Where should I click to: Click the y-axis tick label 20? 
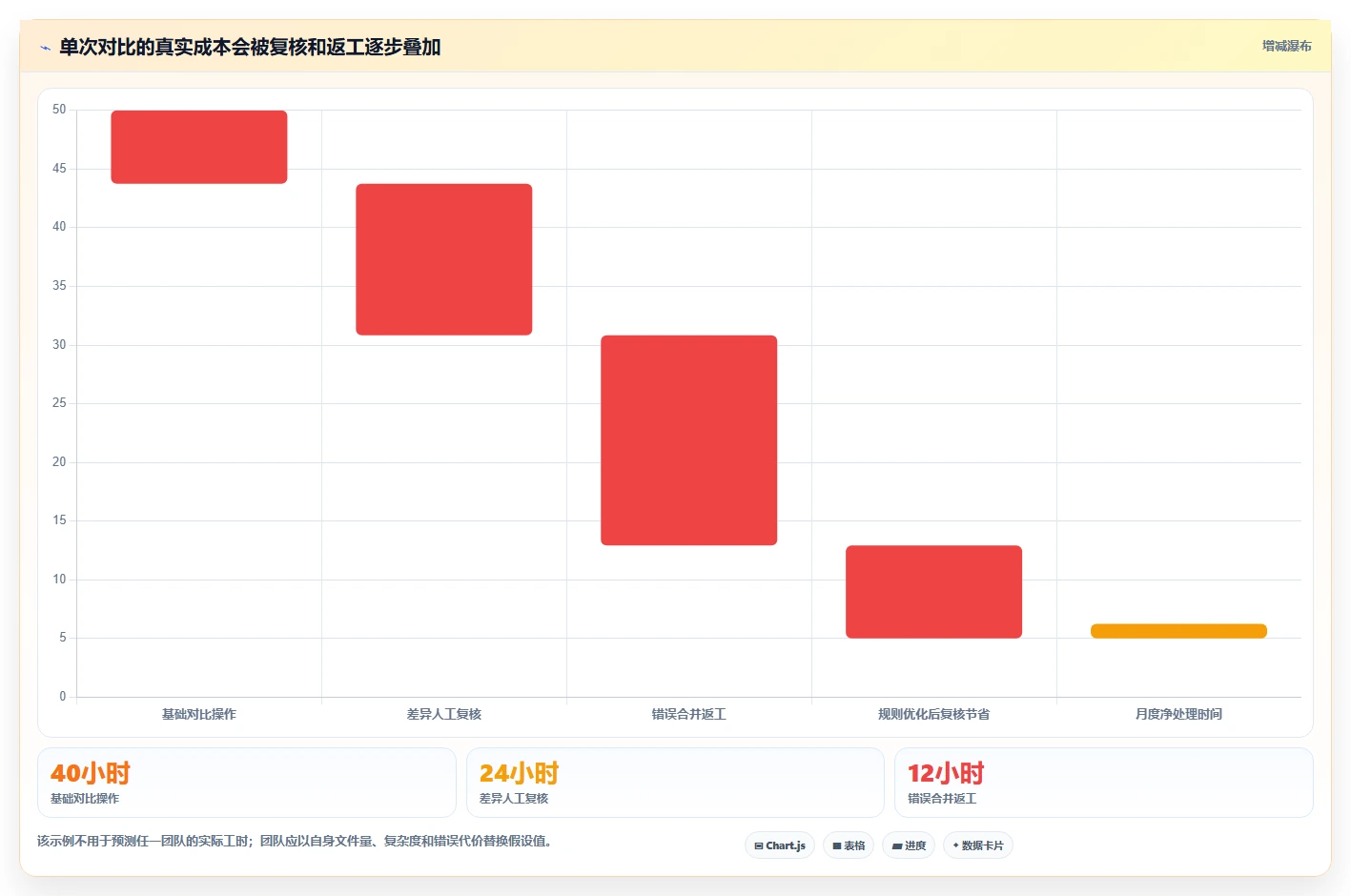click(x=59, y=462)
